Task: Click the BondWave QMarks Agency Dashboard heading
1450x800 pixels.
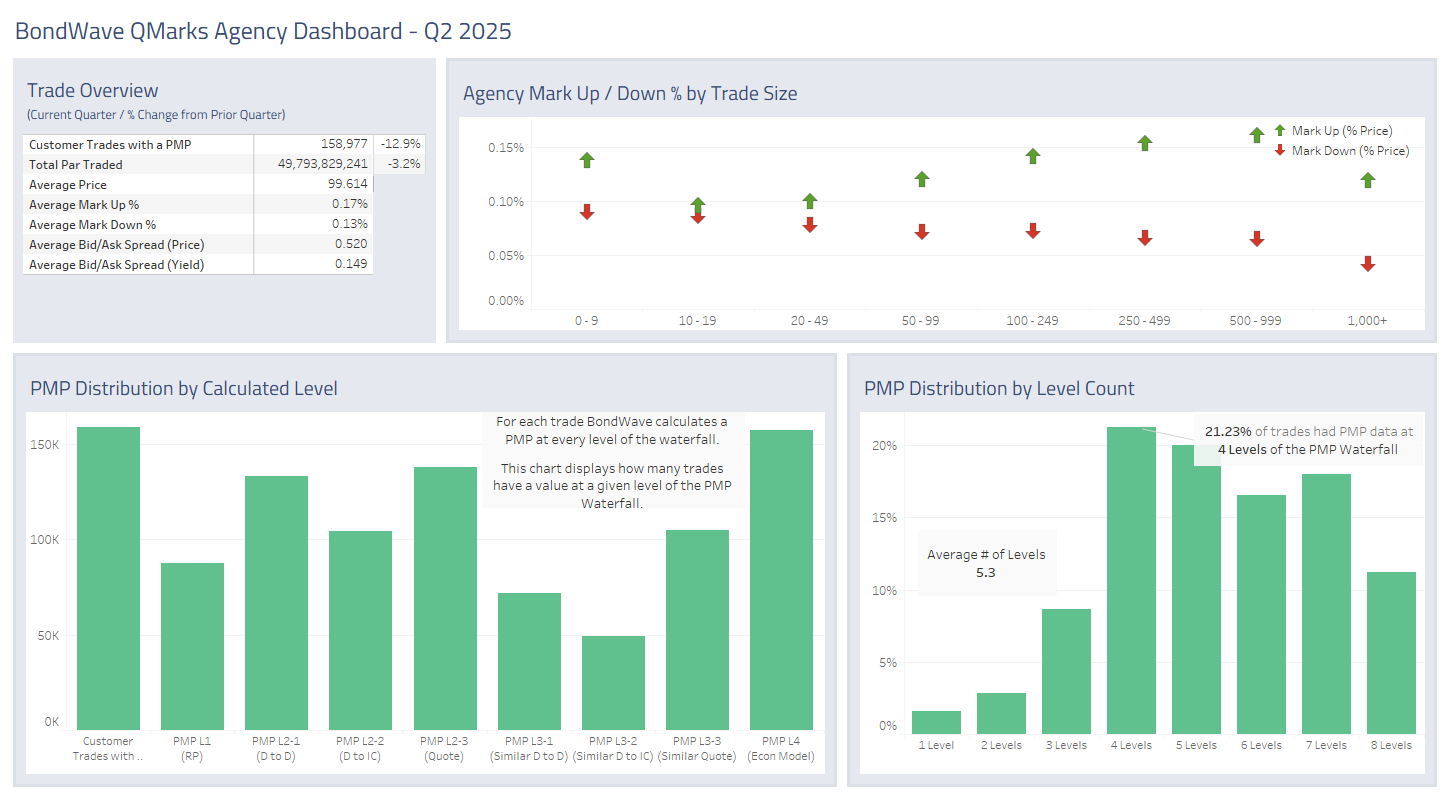Action: 263,31
